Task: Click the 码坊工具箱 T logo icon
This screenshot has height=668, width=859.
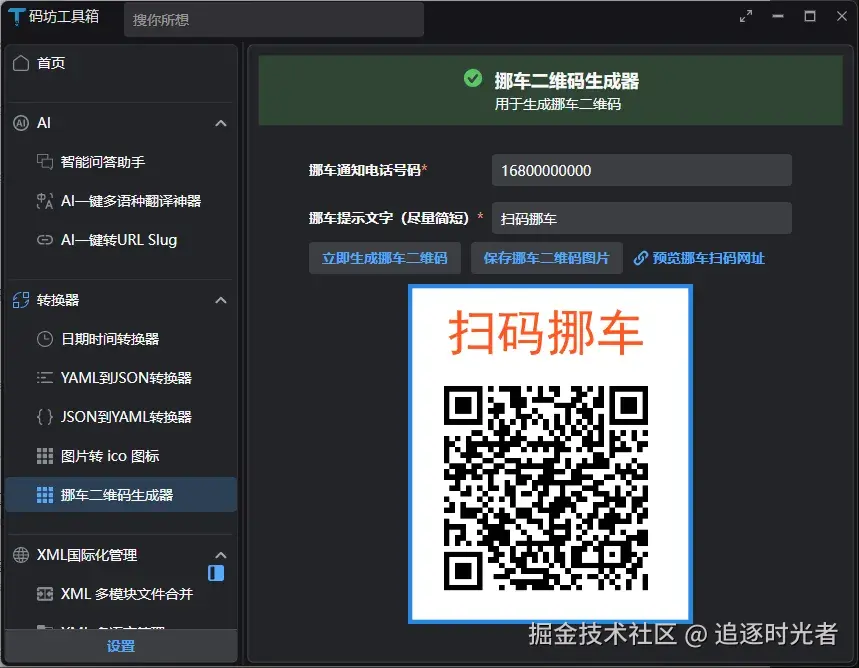Action: pos(17,16)
